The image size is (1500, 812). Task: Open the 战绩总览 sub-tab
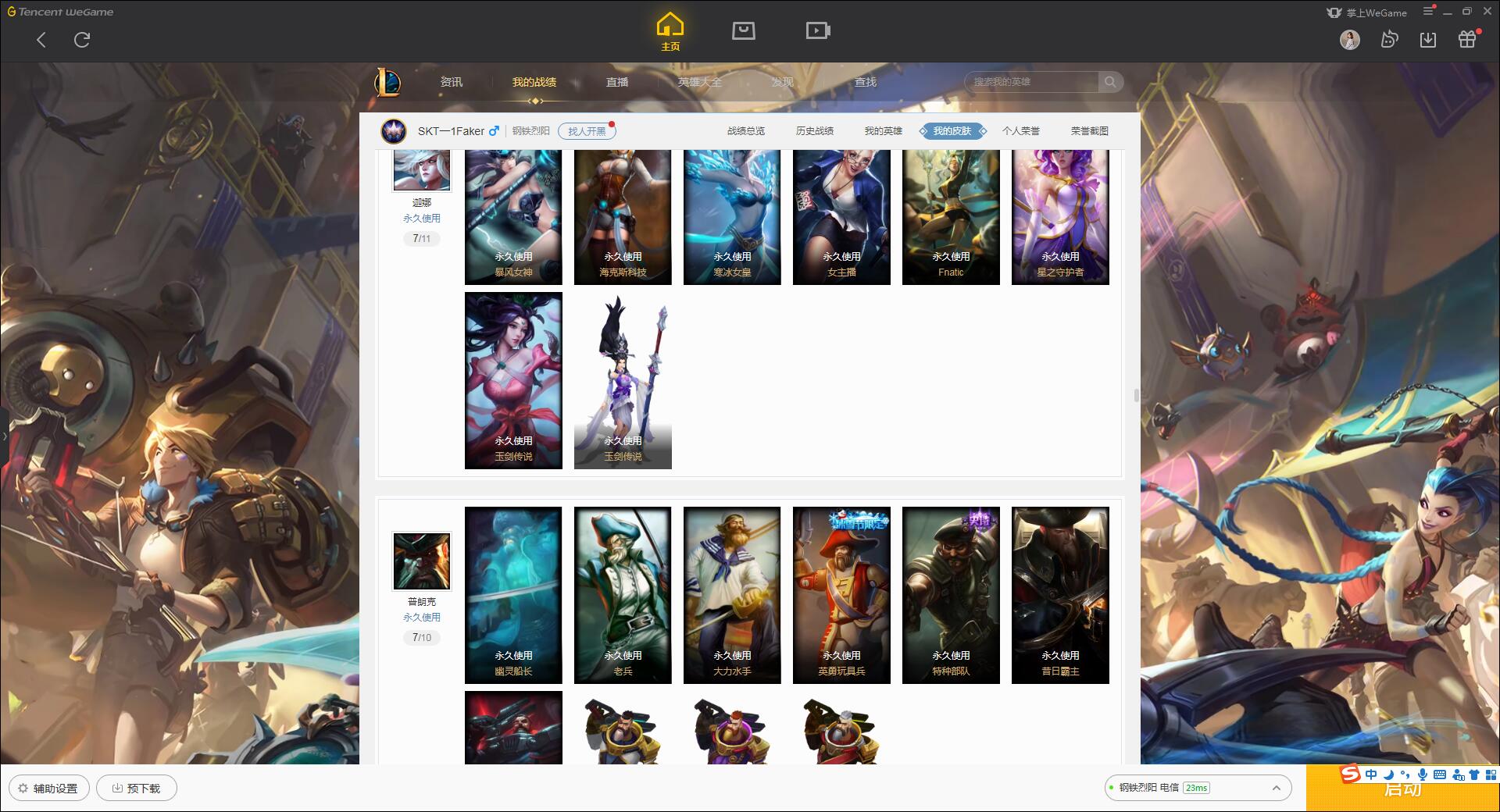click(x=746, y=131)
